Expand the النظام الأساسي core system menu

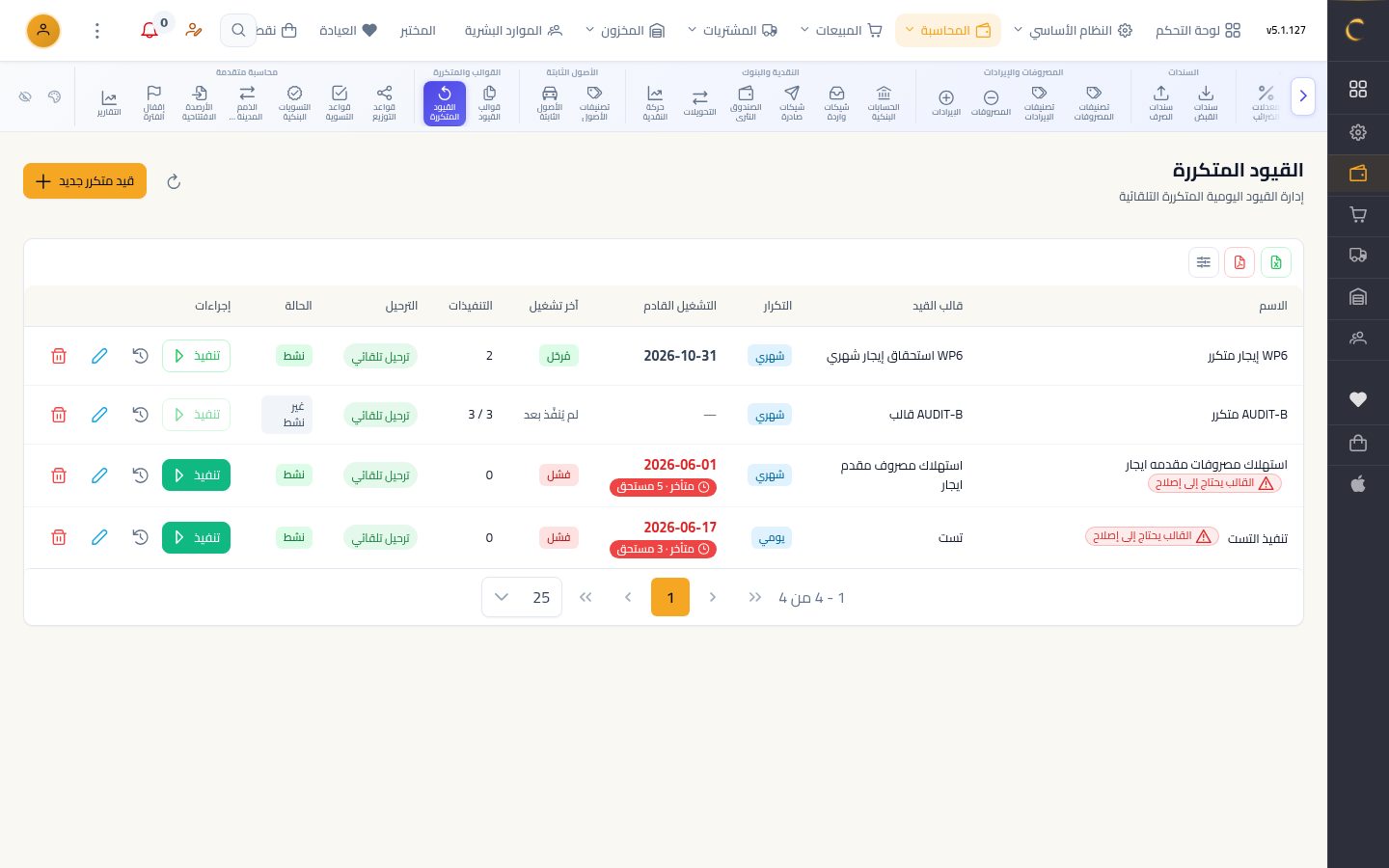1075,31
